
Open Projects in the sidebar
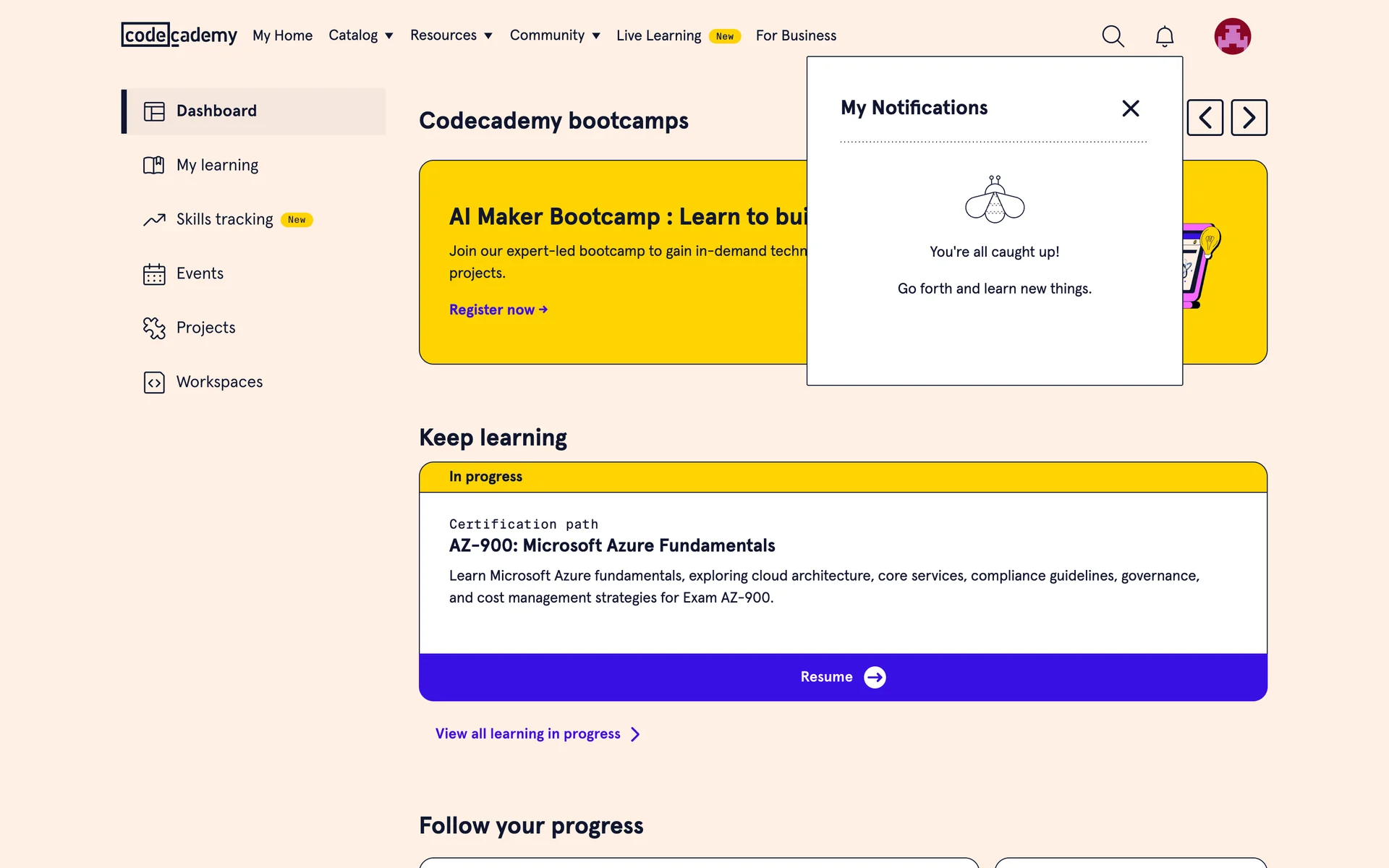coord(205,328)
